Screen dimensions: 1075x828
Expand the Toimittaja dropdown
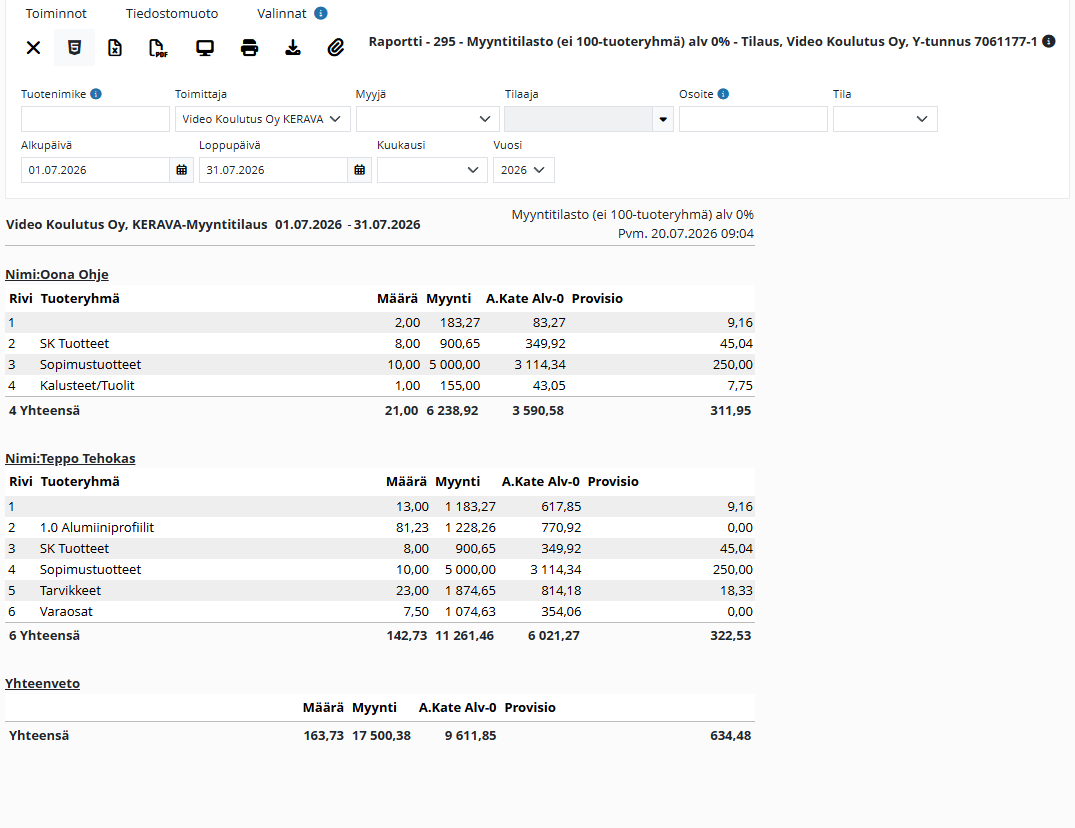263,119
